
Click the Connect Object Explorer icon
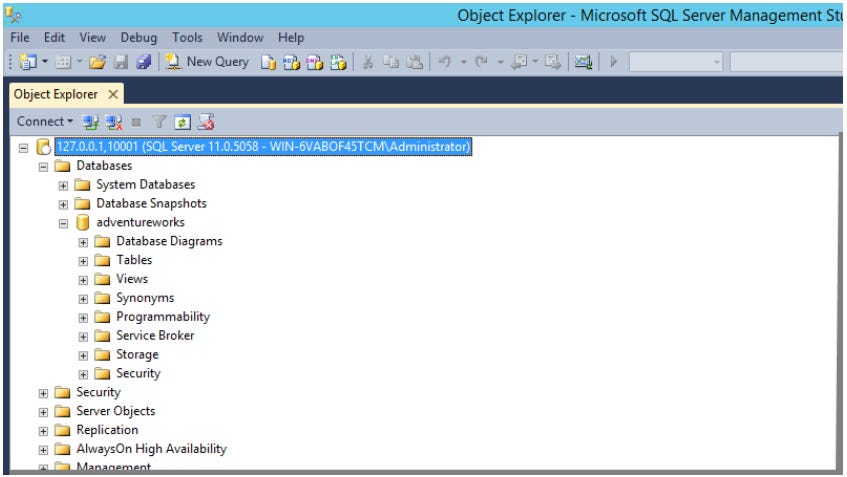[x=90, y=123]
